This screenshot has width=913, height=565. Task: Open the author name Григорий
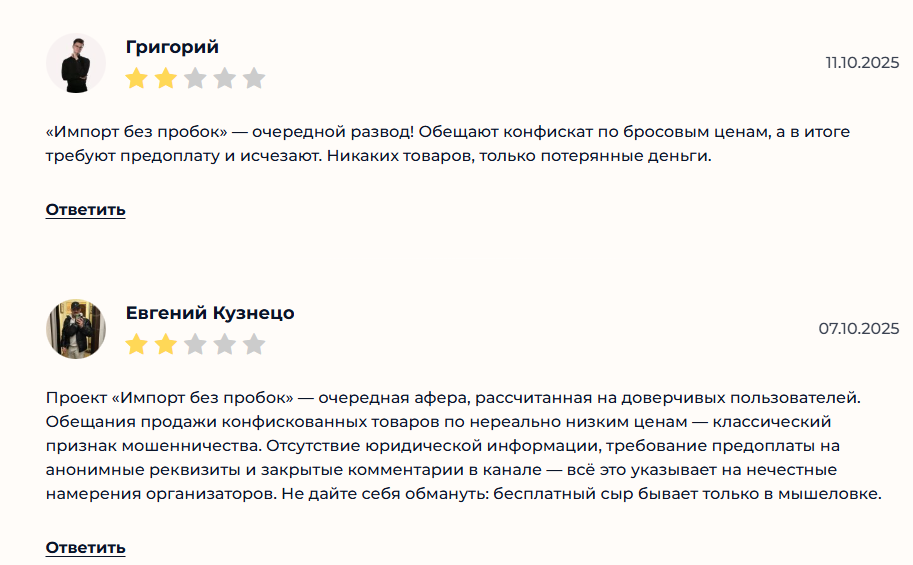click(172, 47)
